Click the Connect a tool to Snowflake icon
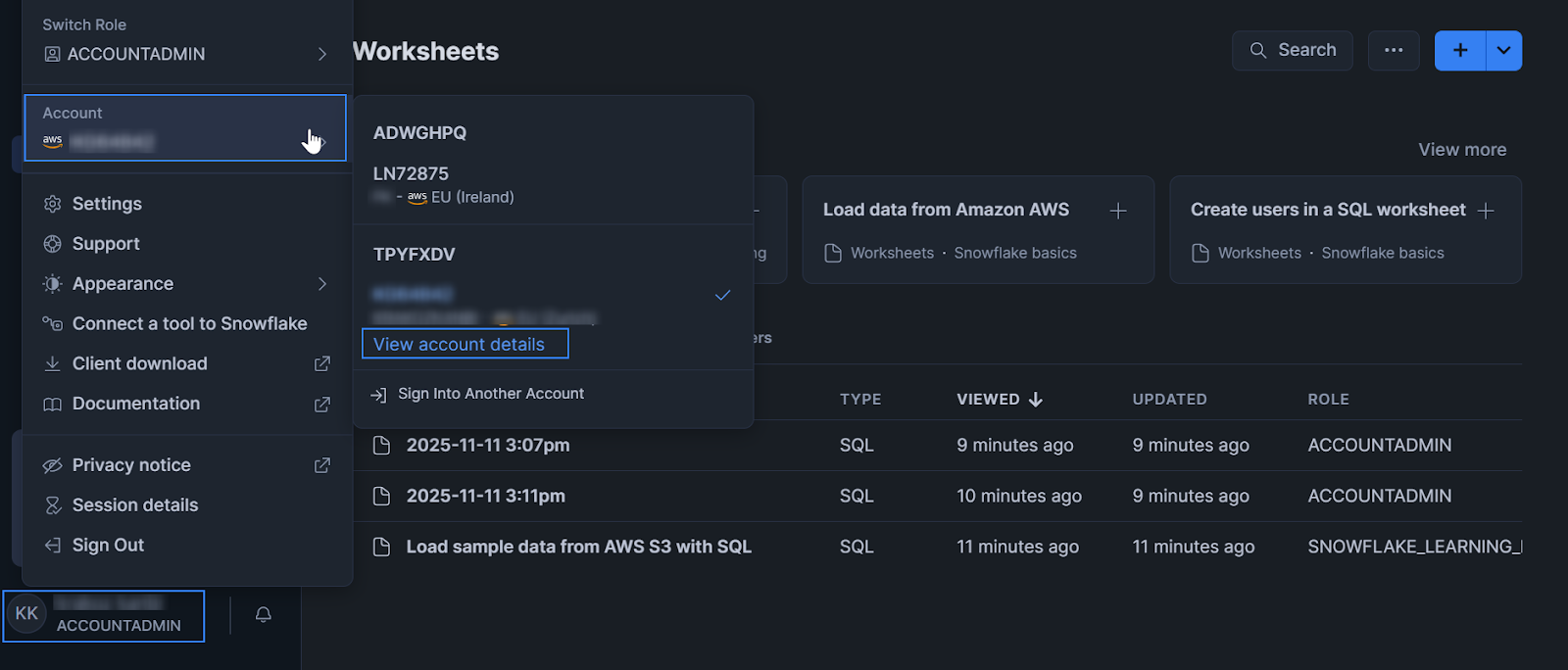The height and width of the screenshot is (670, 1568). click(x=53, y=323)
